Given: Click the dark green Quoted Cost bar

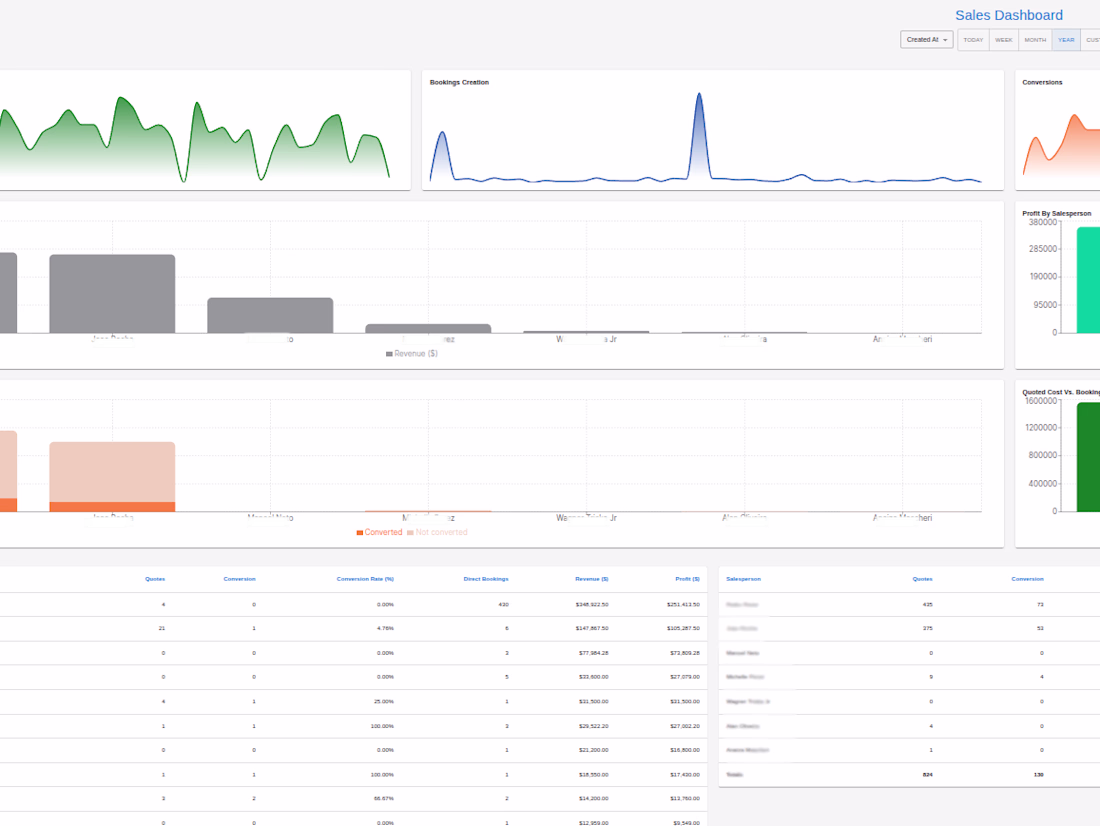Looking at the screenshot, I should [x=1088, y=457].
